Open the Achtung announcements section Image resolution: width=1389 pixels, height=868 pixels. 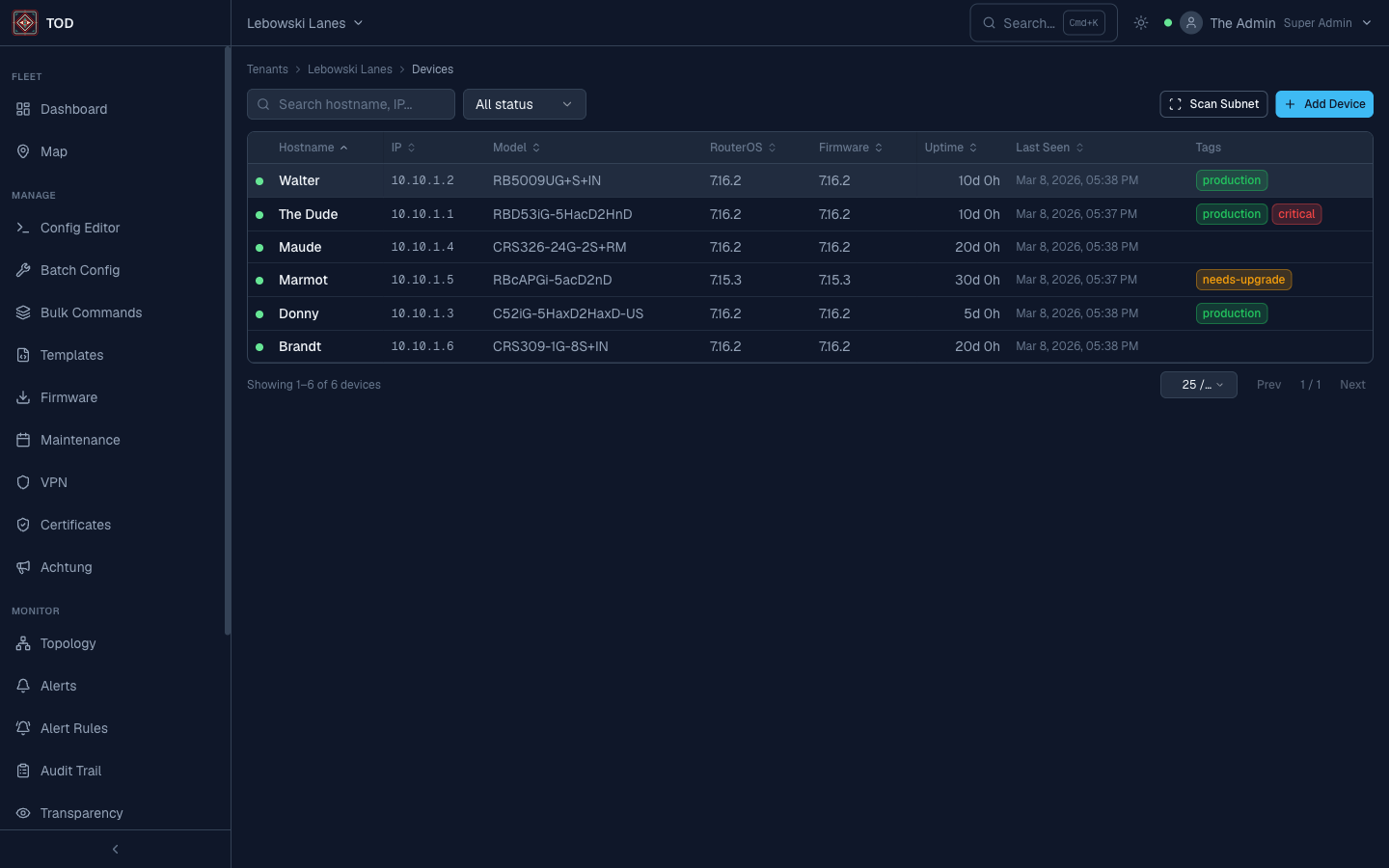pos(66,567)
